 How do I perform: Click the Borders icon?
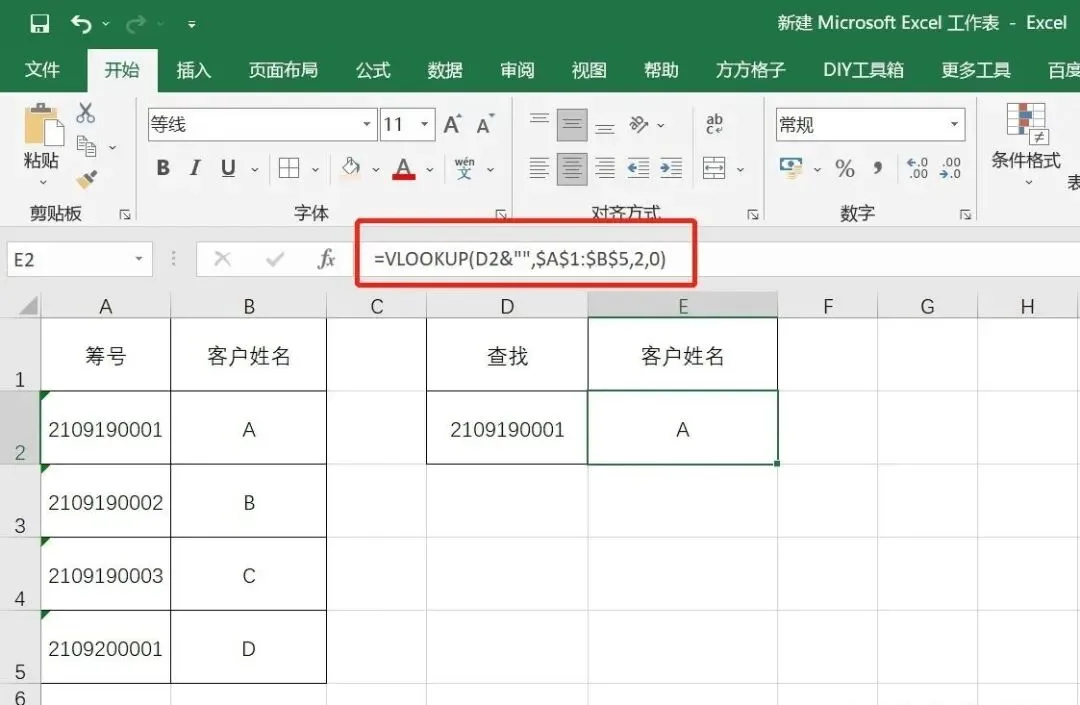click(x=289, y=168)
